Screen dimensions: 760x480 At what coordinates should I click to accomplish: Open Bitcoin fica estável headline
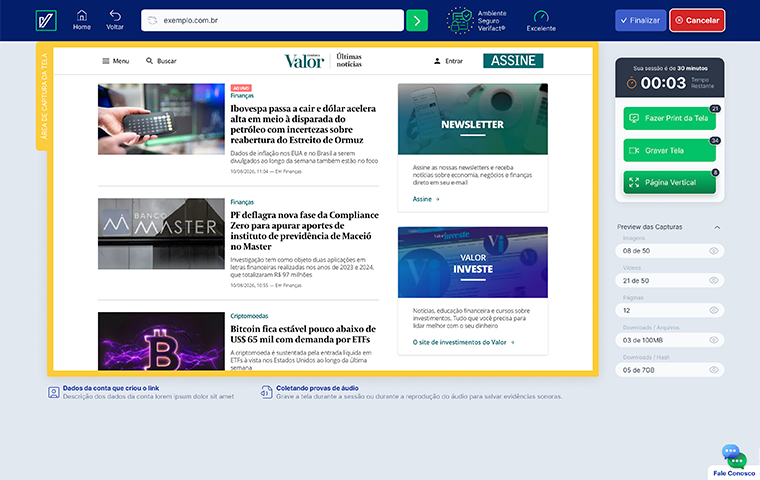(303, 334)
